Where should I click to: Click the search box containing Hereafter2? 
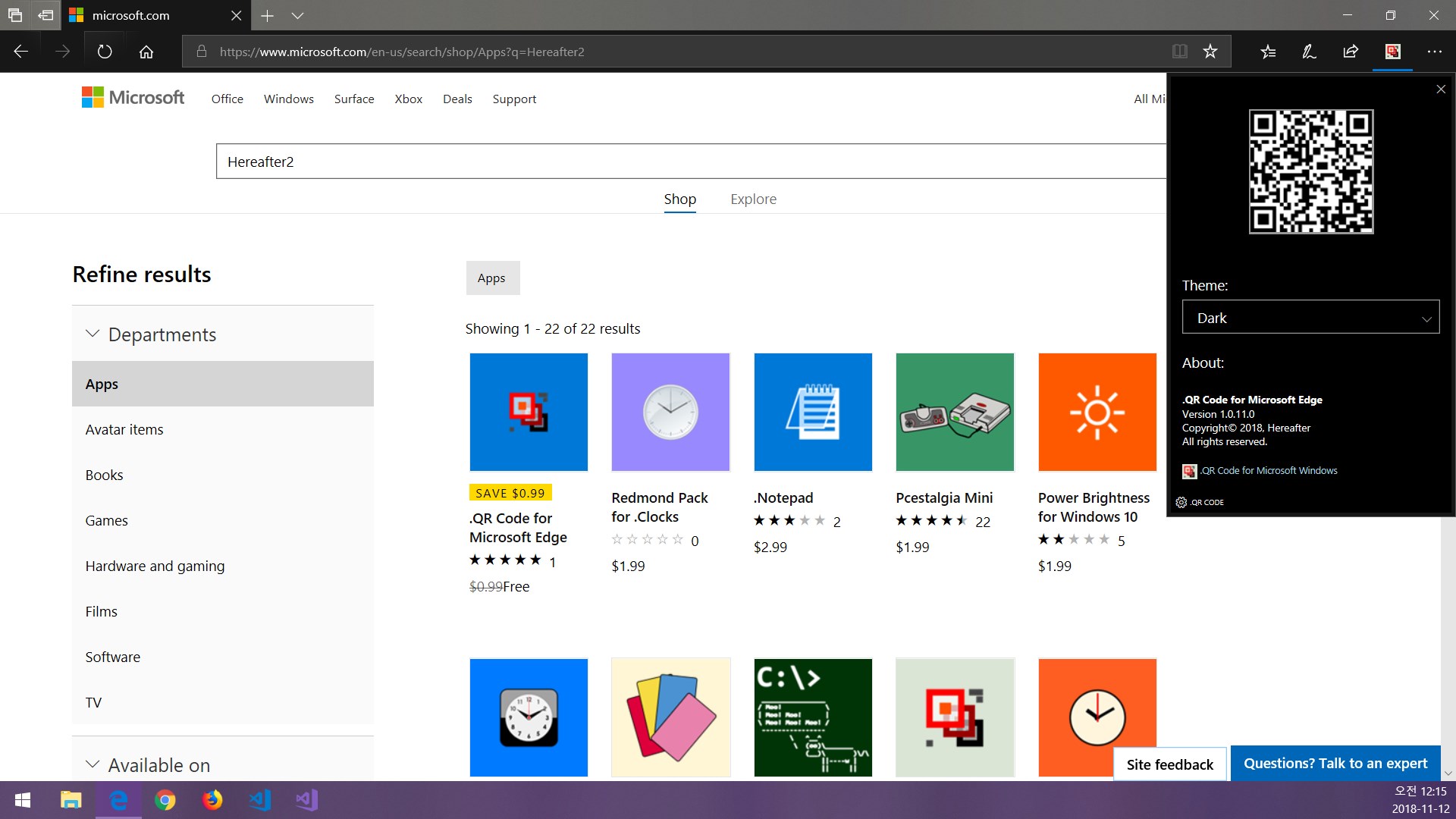690,162
